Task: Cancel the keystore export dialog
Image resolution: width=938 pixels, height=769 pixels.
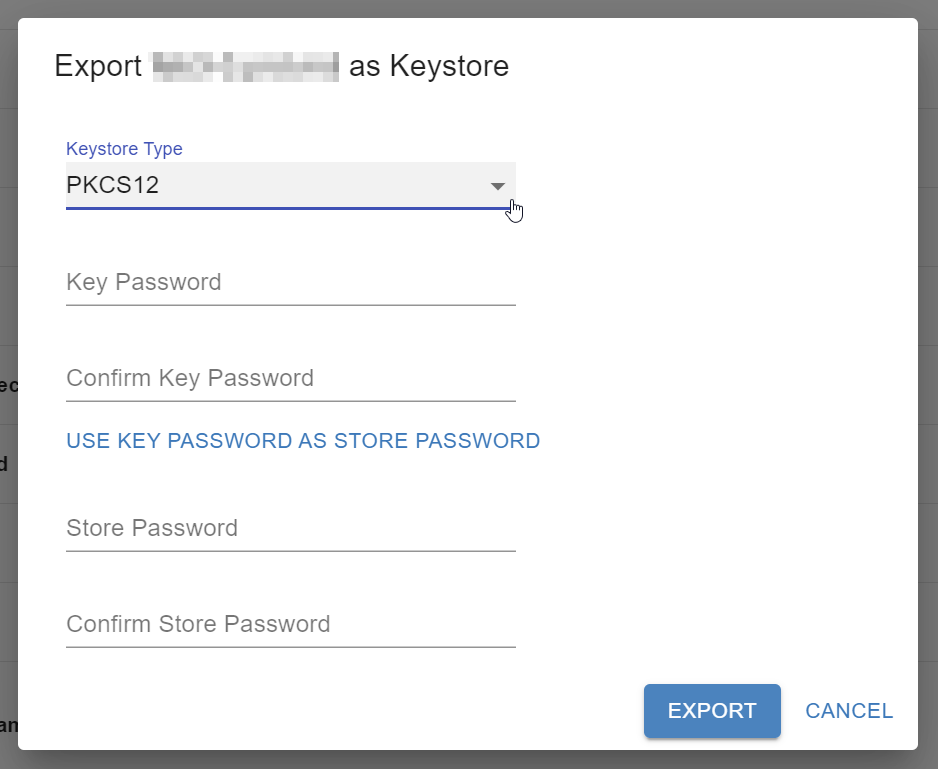Action: point(849,711)
